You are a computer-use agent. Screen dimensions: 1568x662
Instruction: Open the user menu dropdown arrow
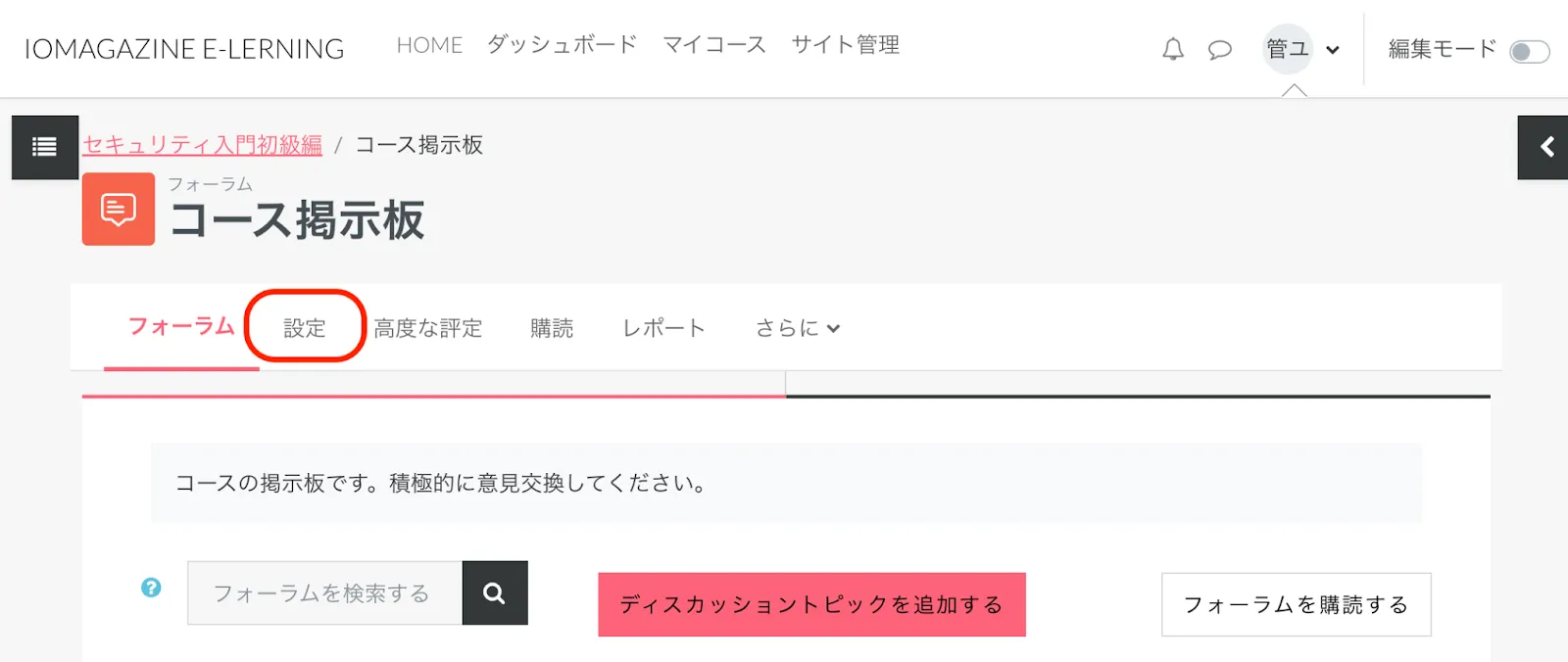[1333, 50]
